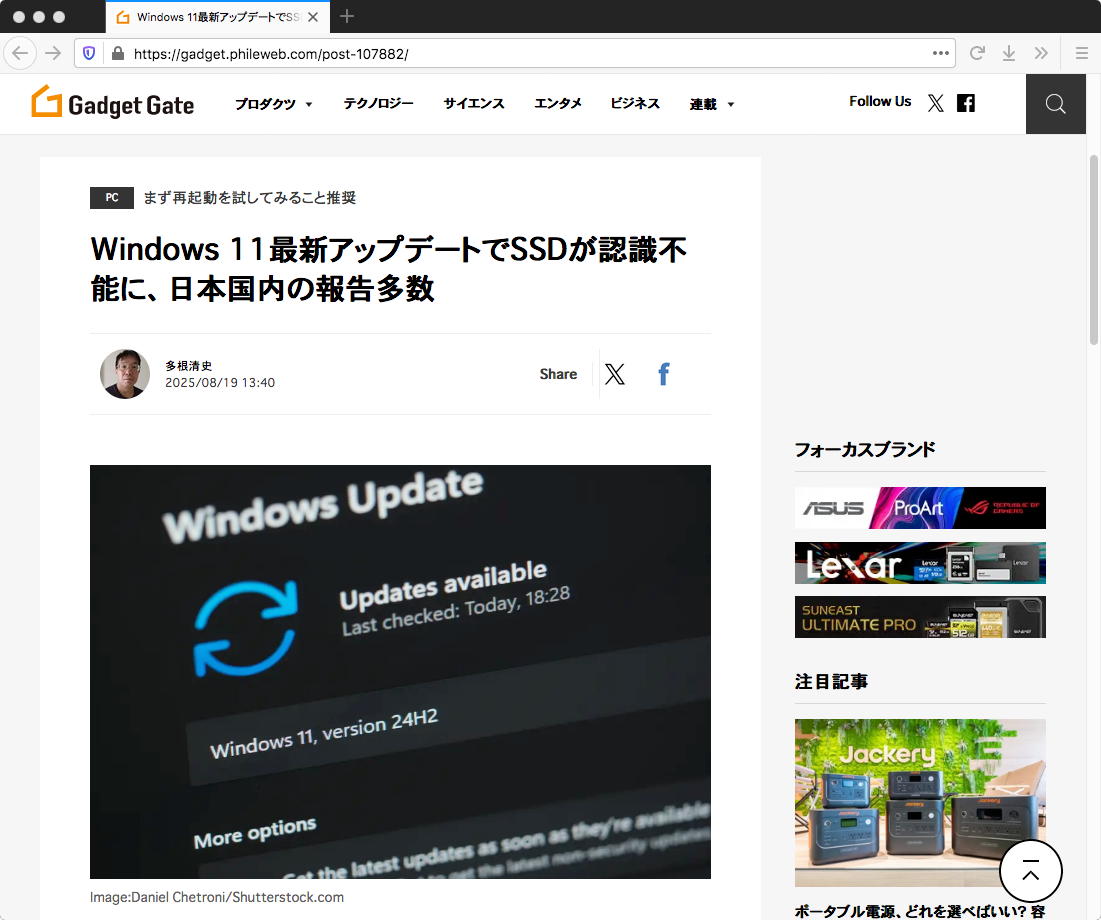Viewport: 1101px width, 920px height.
Task: Expand the プロダクツ dropdown menu
Action: (x=273, y=104)
